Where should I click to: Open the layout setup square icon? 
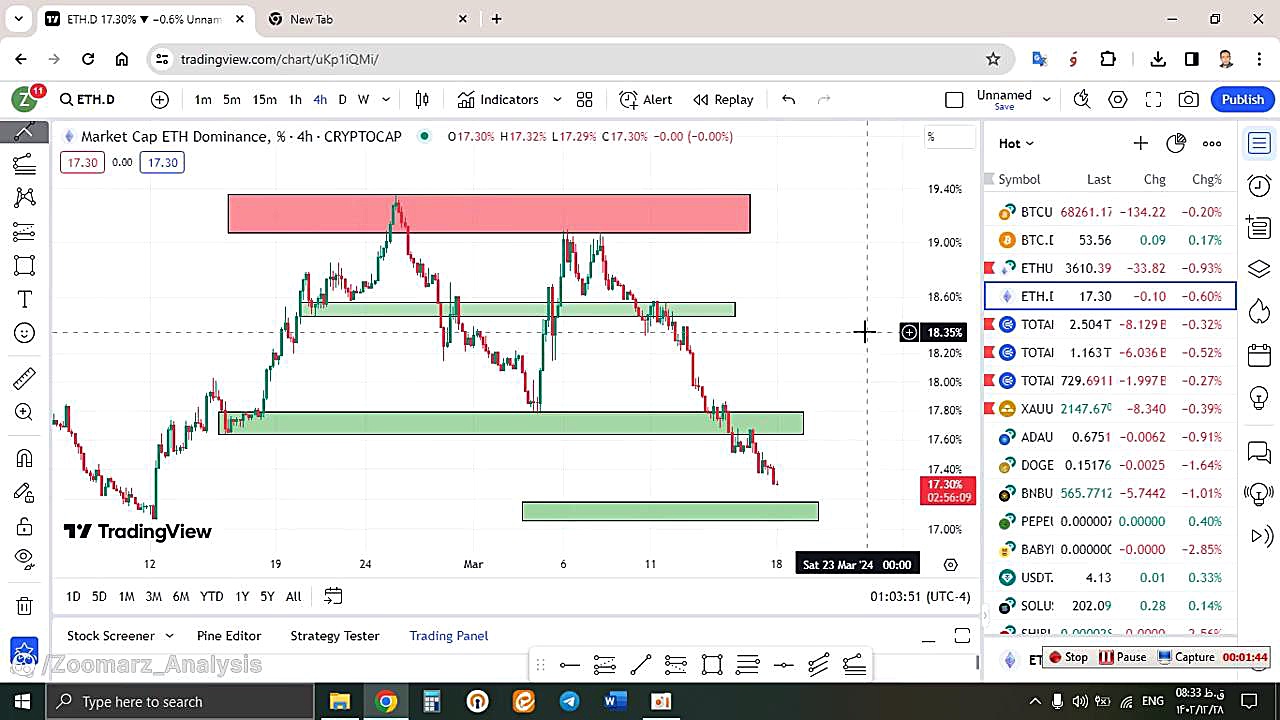[x=954, y=99]
